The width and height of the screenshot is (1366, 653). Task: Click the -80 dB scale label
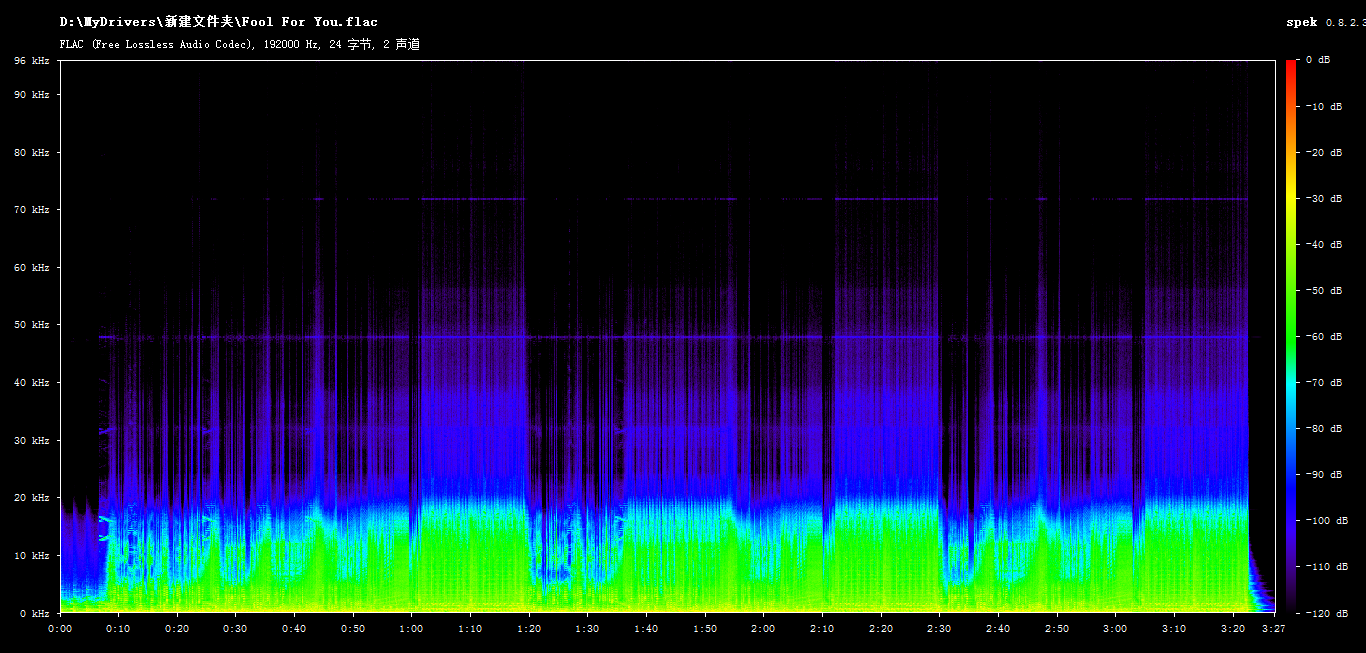[x=1322, y=429]
